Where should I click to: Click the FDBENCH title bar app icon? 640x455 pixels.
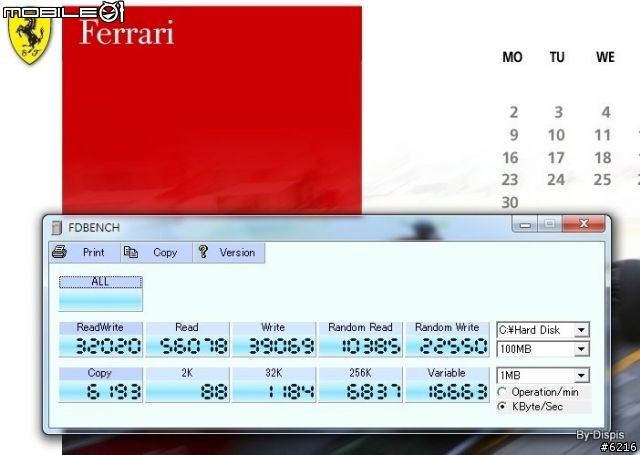coord(57,227)
